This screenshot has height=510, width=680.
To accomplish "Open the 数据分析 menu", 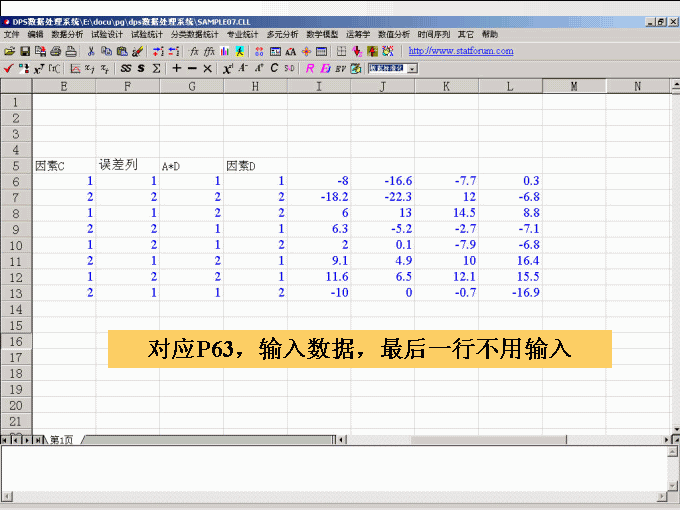I will [x=67, y=34].
